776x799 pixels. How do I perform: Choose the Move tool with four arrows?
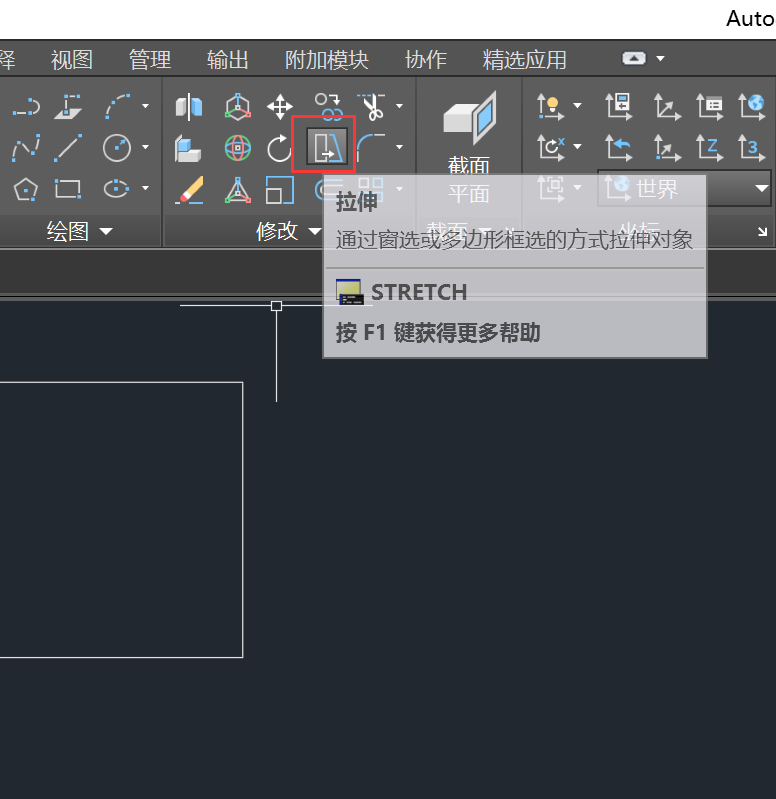point(280,107)
